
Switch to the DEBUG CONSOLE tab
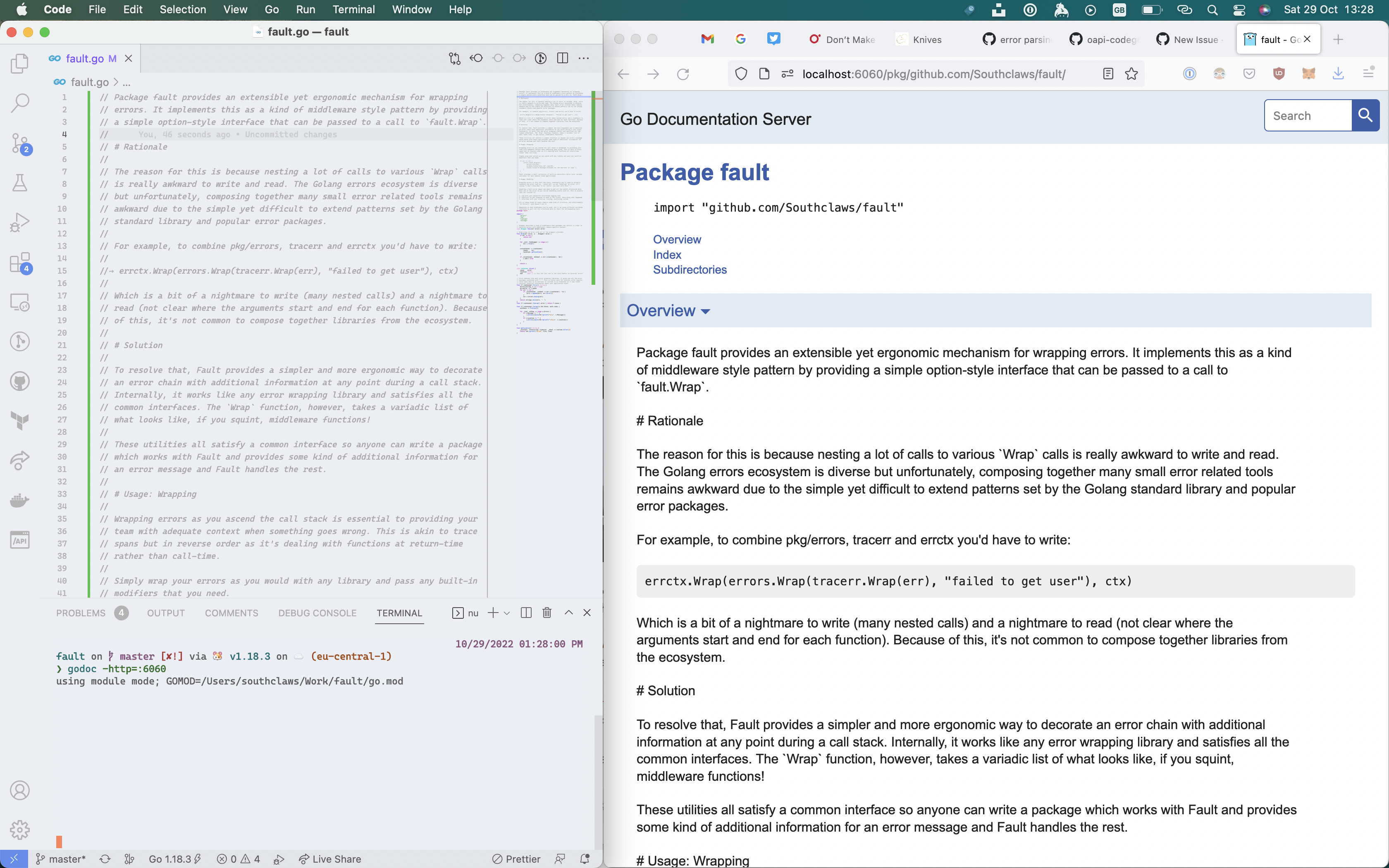317,613
